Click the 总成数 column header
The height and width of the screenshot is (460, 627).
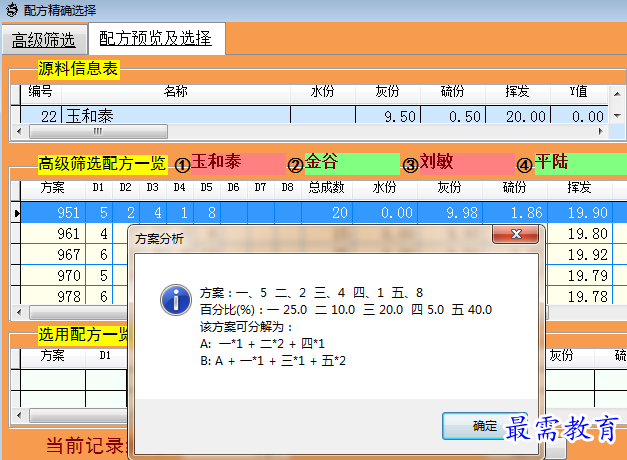point(327,188)
